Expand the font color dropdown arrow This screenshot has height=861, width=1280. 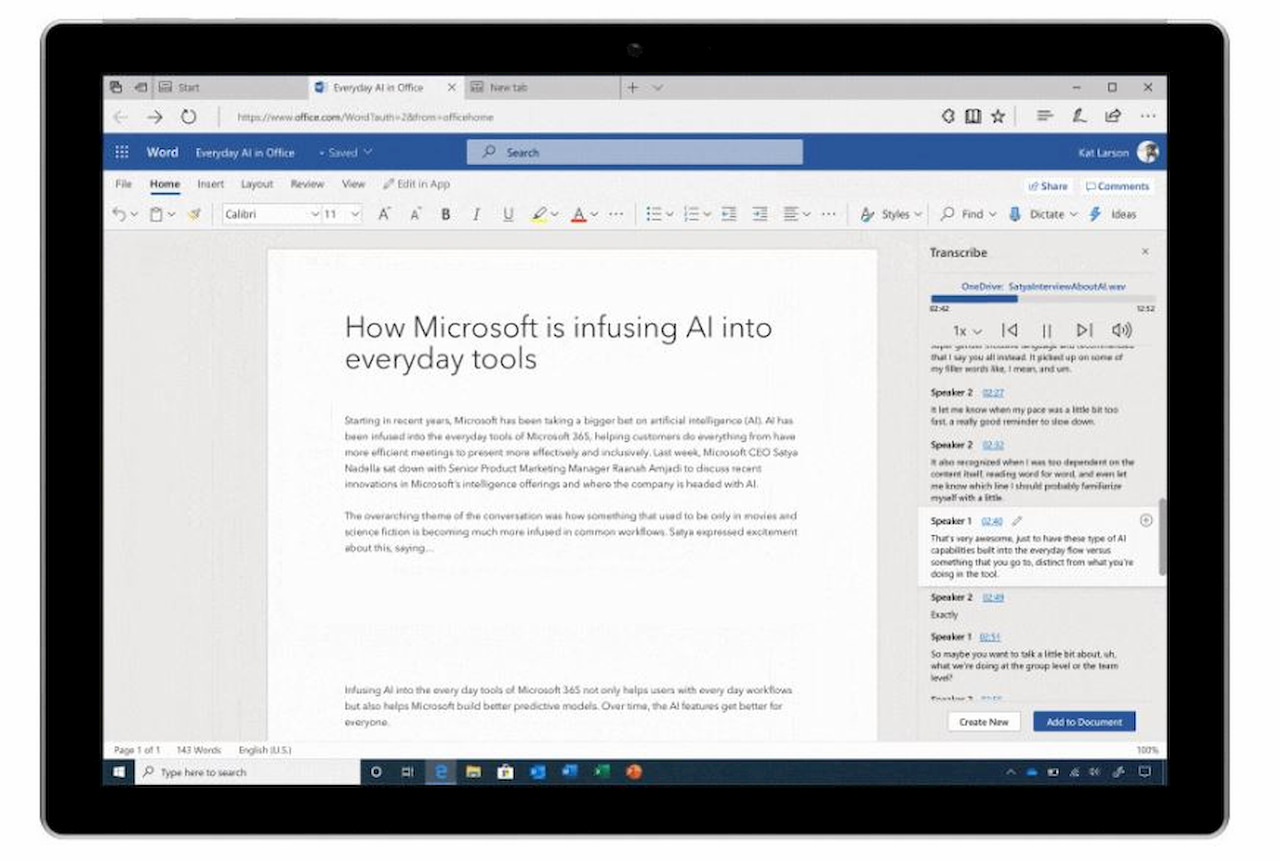[x=594, y=214]
